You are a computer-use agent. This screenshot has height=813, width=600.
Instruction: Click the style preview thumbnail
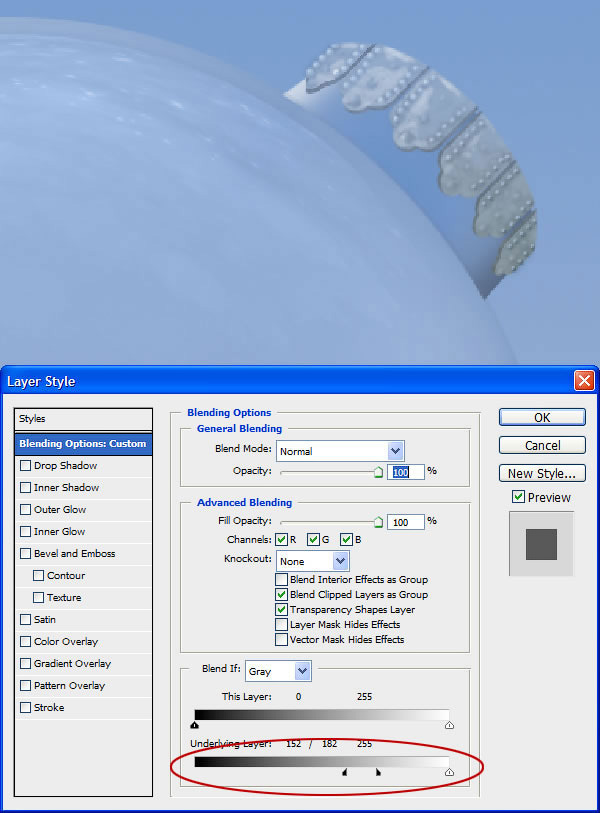coord(541,544)
